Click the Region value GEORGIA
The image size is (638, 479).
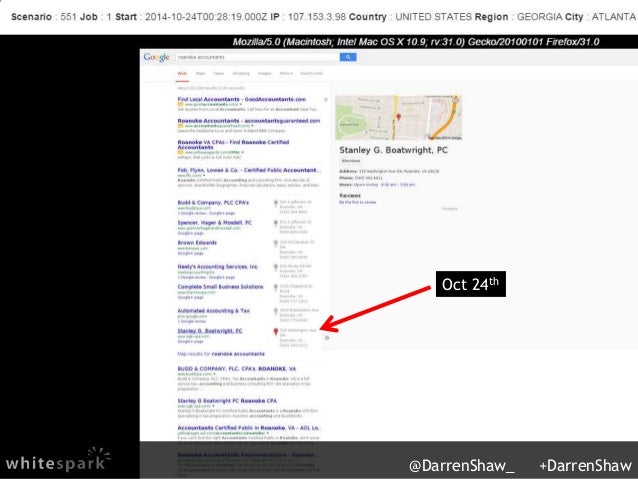coord(539,17)
